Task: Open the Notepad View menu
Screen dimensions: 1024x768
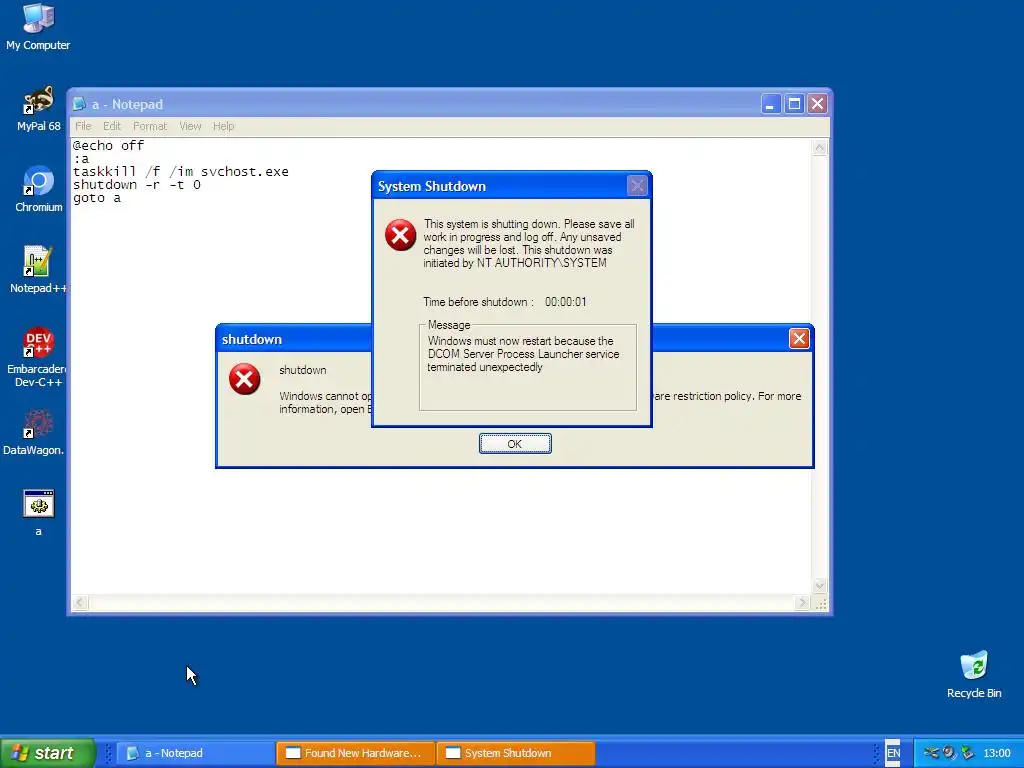Action: click(190, 126)
